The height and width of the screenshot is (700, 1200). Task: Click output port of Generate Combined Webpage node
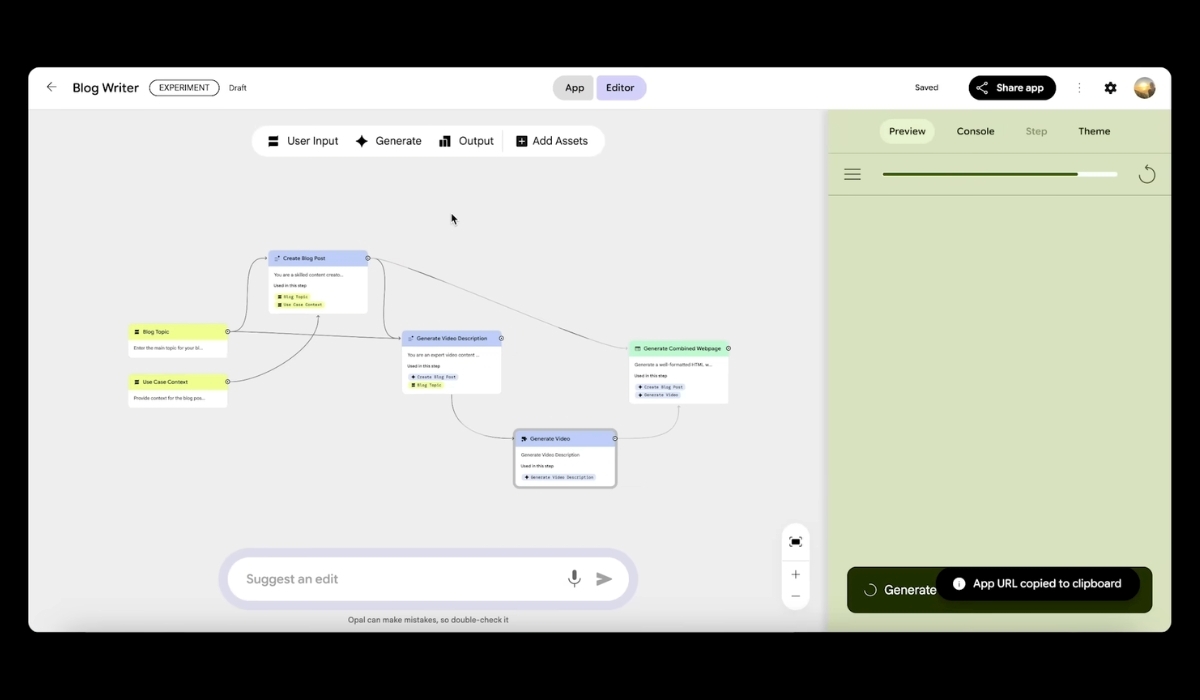coord(728,348)
